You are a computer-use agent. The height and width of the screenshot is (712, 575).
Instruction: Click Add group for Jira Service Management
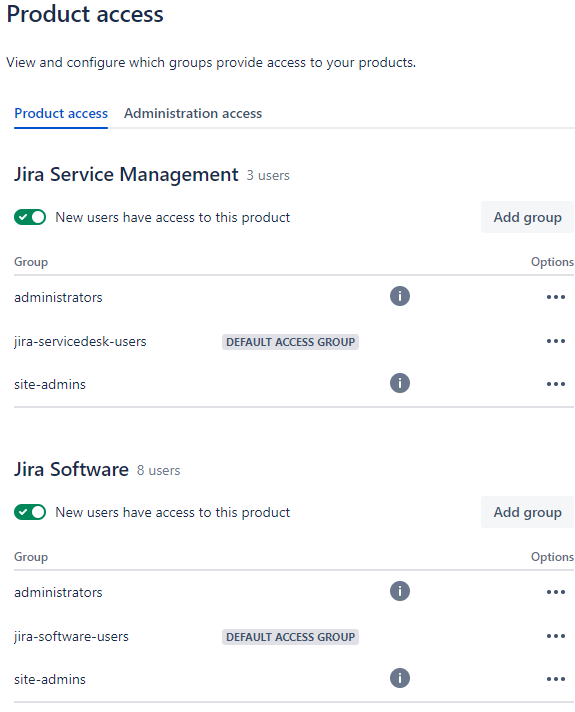point(527,218)
